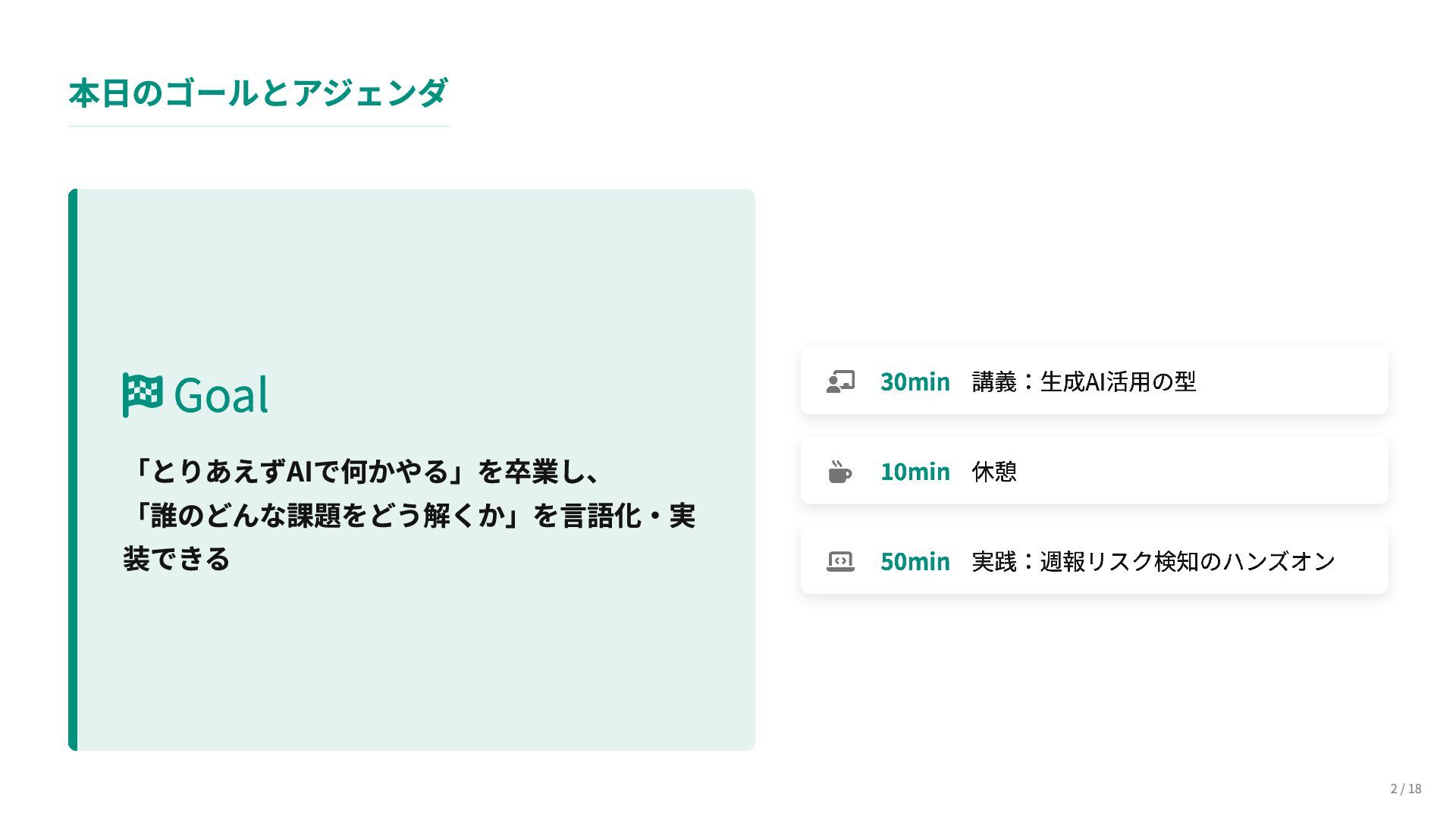
Task: Click the text '装できる' in goal card
Action: coord(176,560)
